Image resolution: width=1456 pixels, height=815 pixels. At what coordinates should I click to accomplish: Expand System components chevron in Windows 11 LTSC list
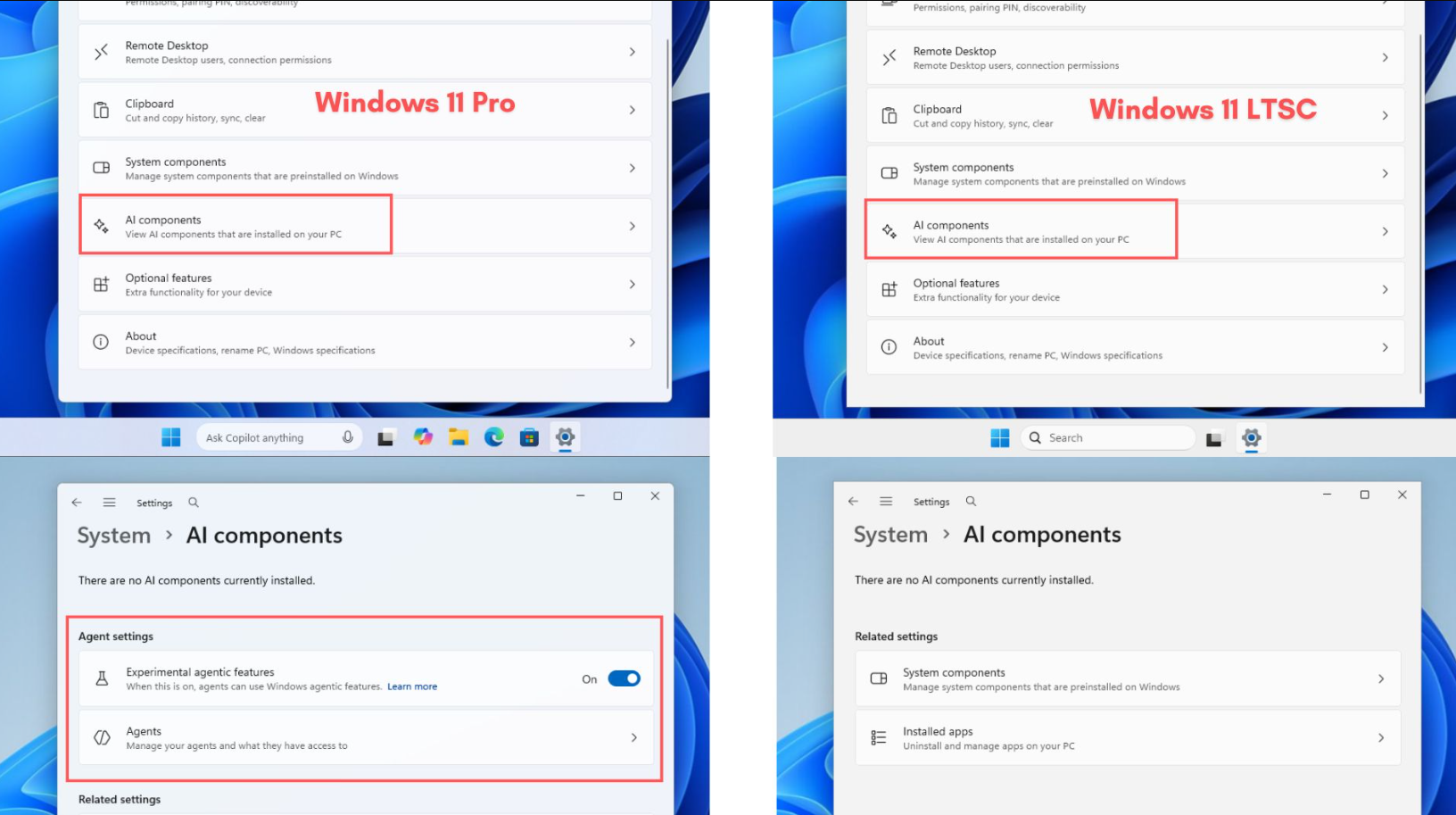point(1386,173)
